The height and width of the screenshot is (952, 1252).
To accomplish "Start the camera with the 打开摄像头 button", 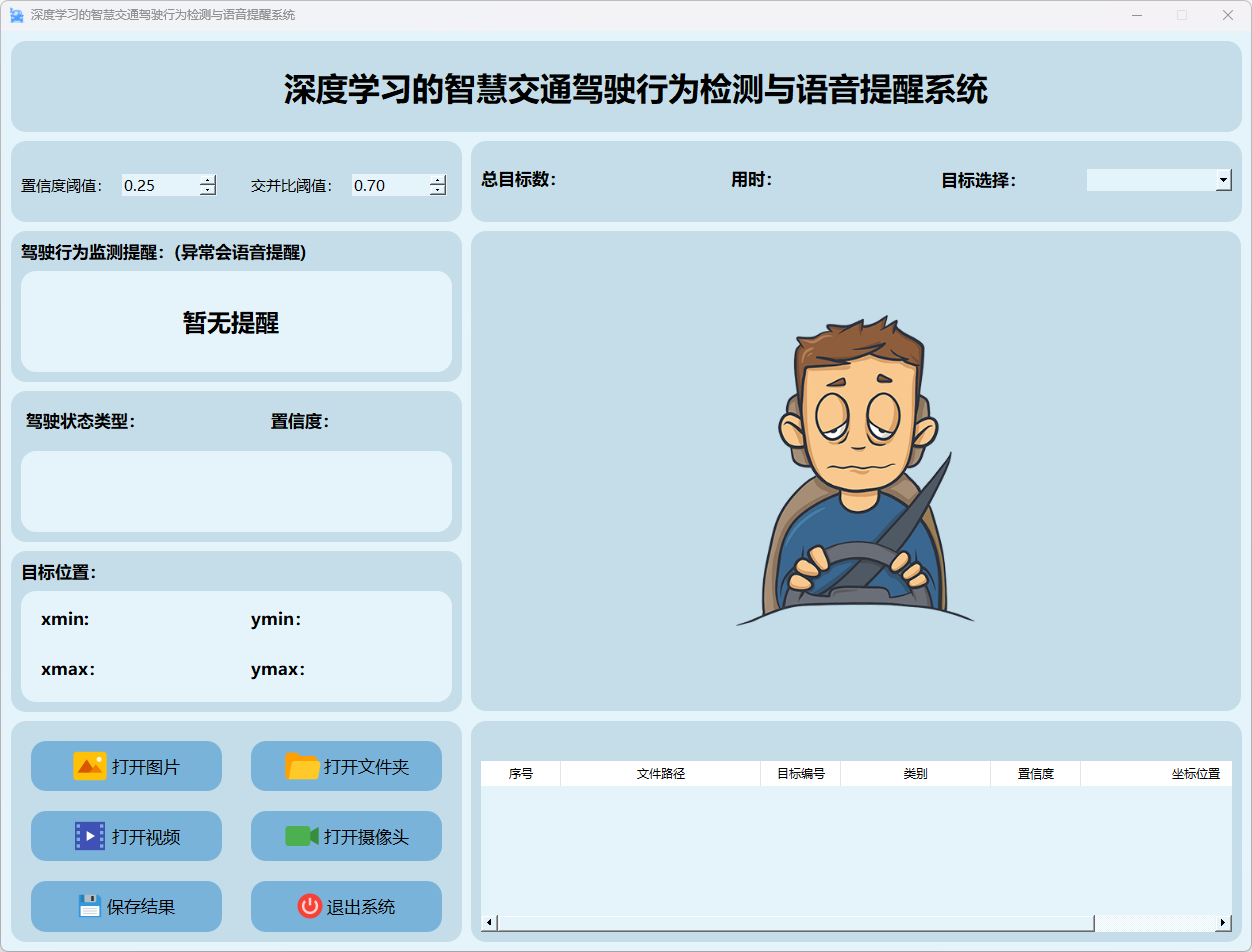I will click(x=346, y=836).
